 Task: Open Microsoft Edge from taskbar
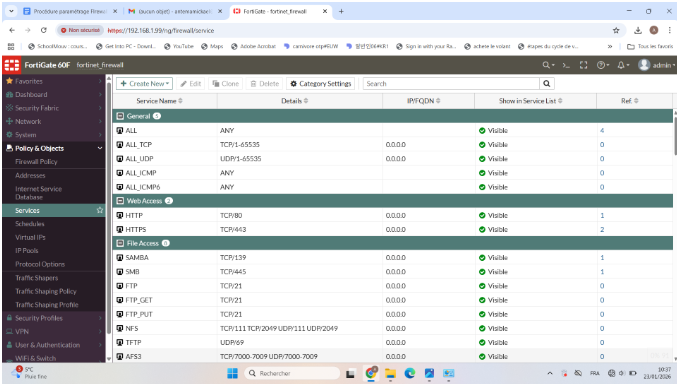(x=410, y=373)
